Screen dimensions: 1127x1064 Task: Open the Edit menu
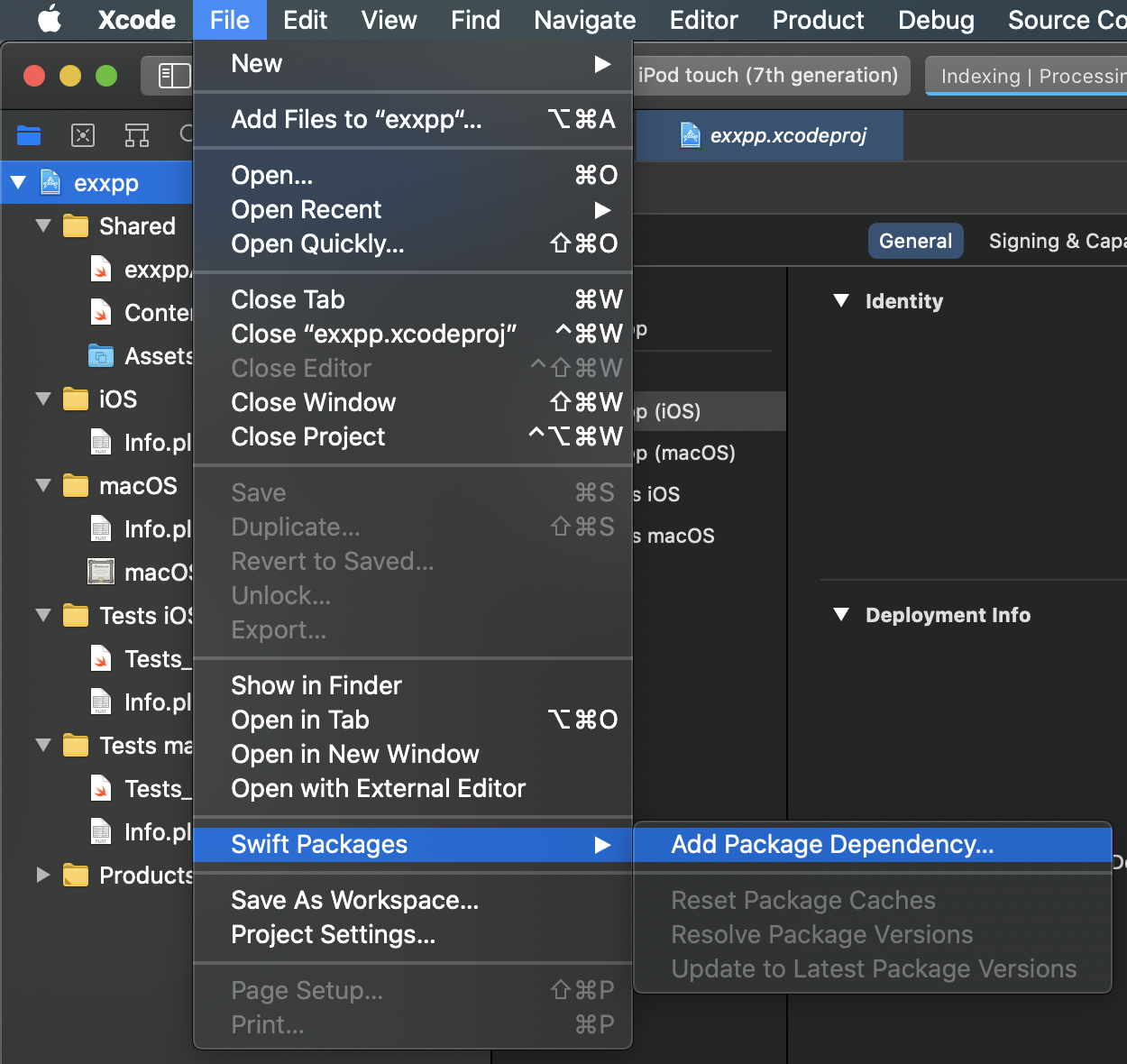click(305, 20)
